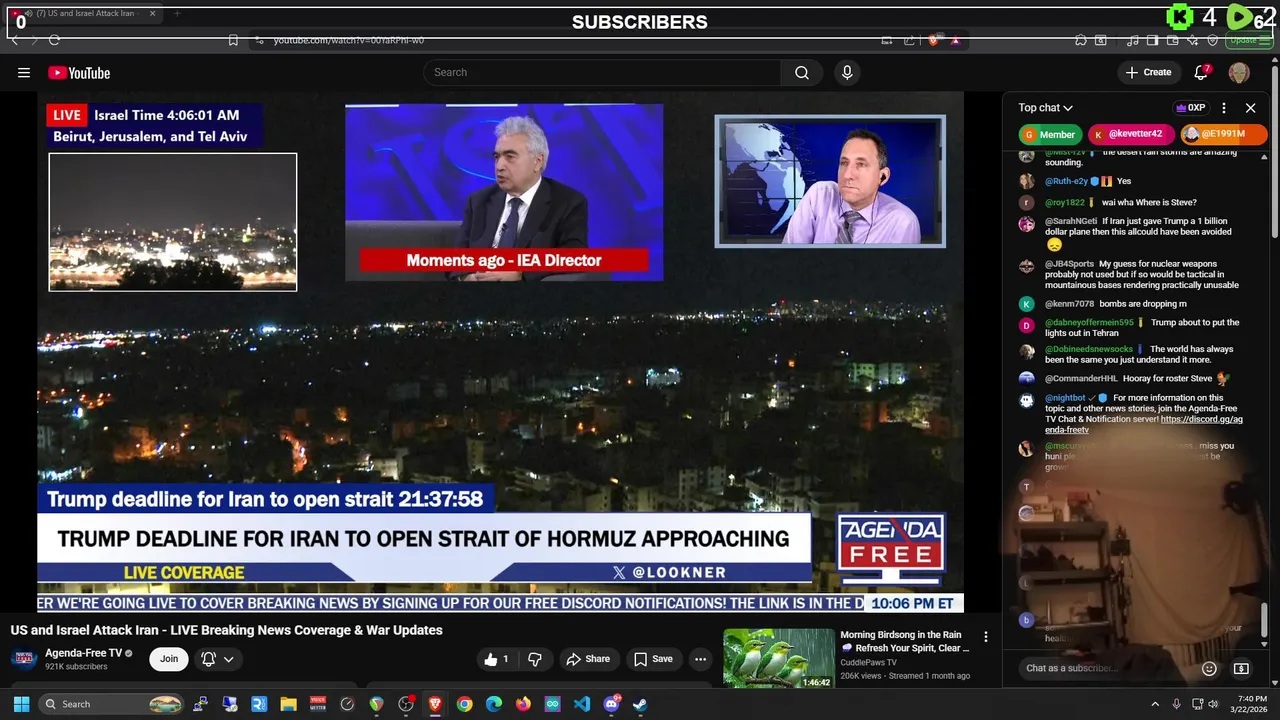Viewport: 1280px width, 720px height.
Task: Open the Agenda-Free TV channel name
Action: 83,653
